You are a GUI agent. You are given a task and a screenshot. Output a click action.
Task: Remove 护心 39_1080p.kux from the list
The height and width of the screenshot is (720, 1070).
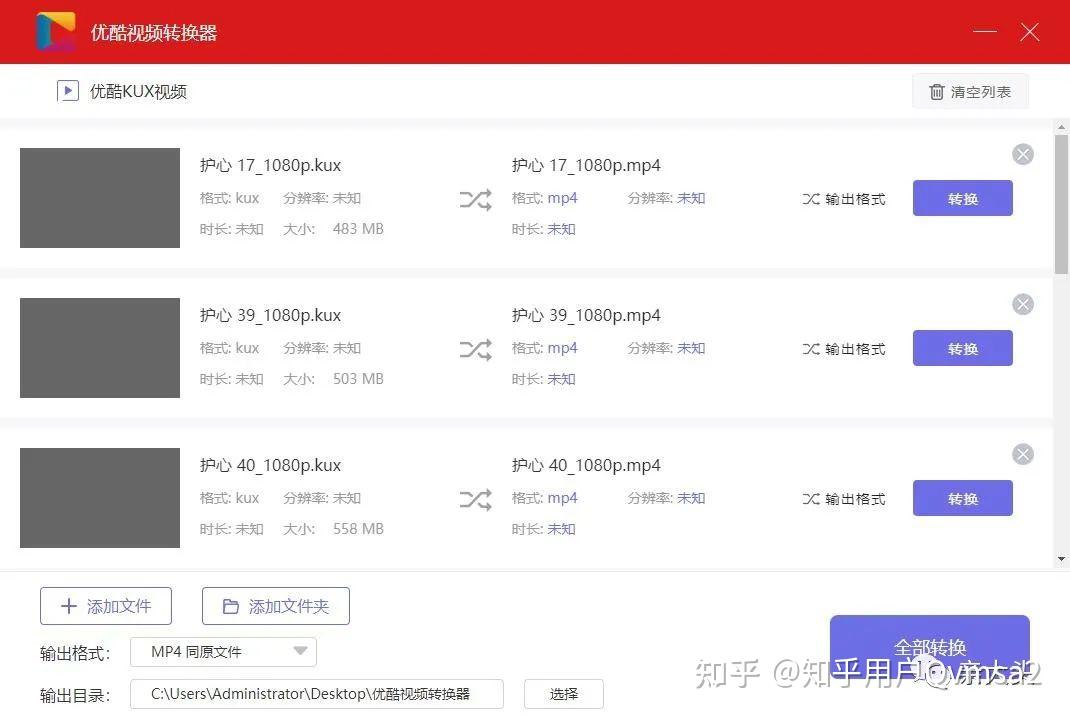pos(1022,304)
